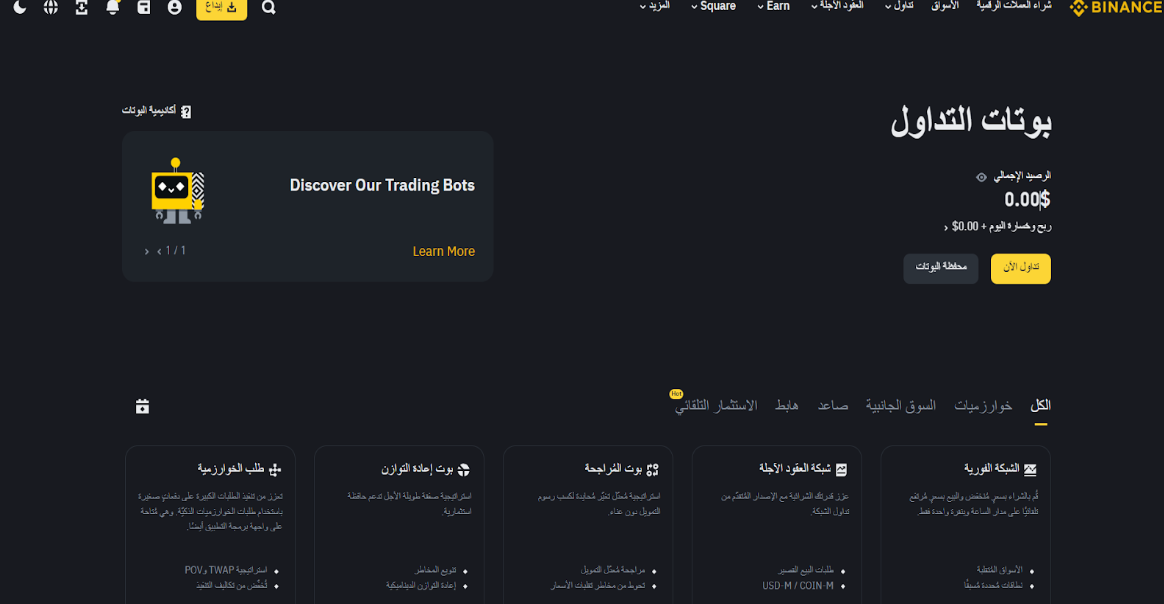
Task: Click the بوتات التداول page heading
Action: pos(971,121)
